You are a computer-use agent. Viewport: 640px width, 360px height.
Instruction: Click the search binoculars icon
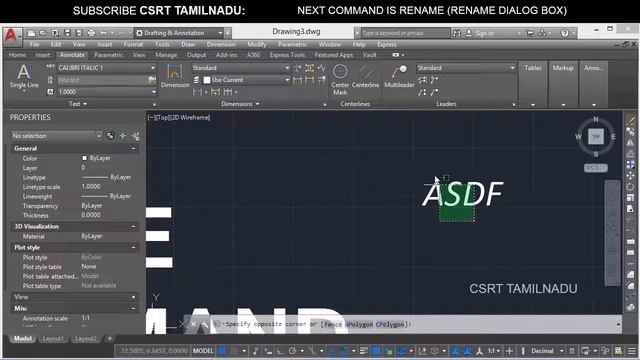pos(457,33)
